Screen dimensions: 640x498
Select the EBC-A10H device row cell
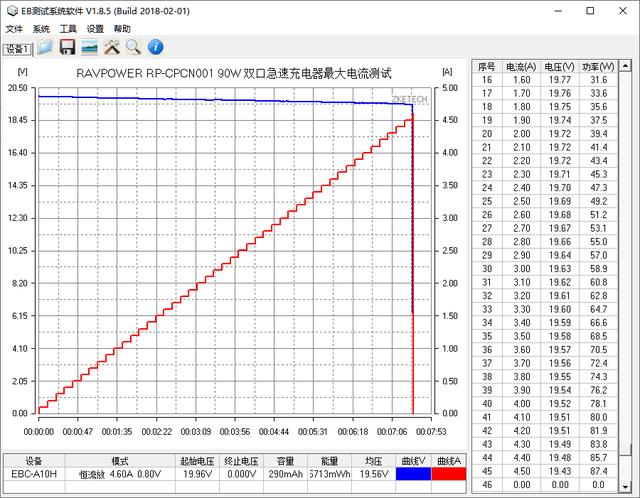click(33, 476)
